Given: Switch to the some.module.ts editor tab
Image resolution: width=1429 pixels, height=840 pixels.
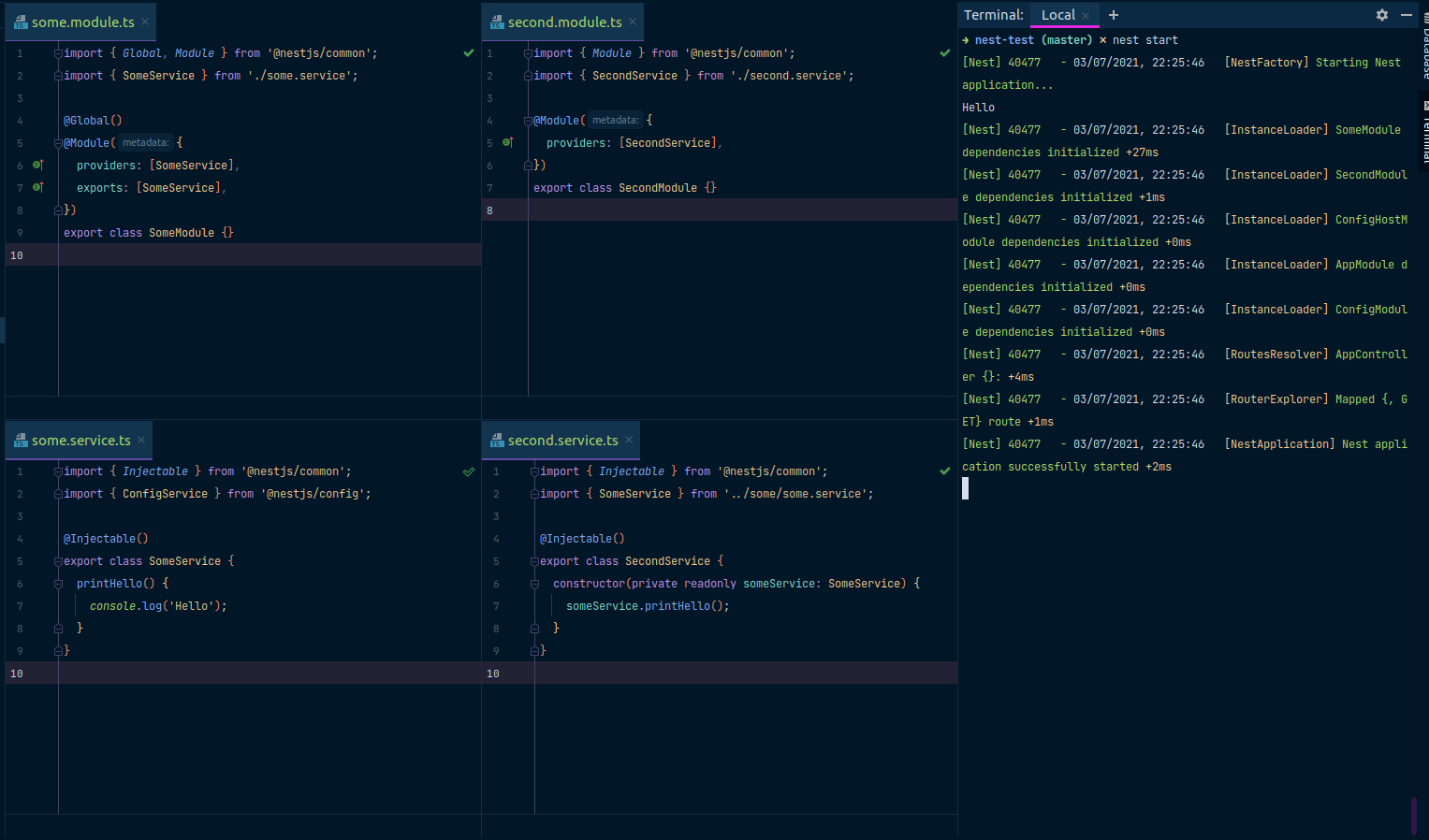Looking at the screenshot, I should click(82, 22).
